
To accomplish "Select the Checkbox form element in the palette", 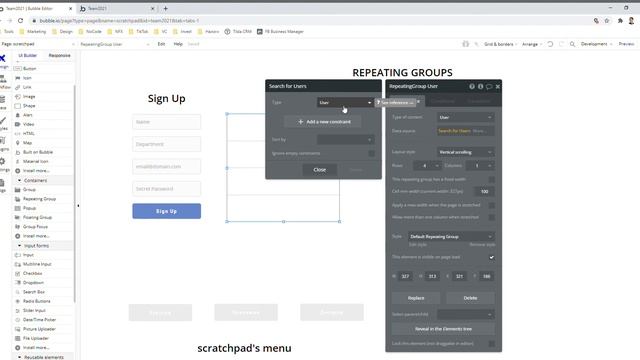I will tap(32, 273).
